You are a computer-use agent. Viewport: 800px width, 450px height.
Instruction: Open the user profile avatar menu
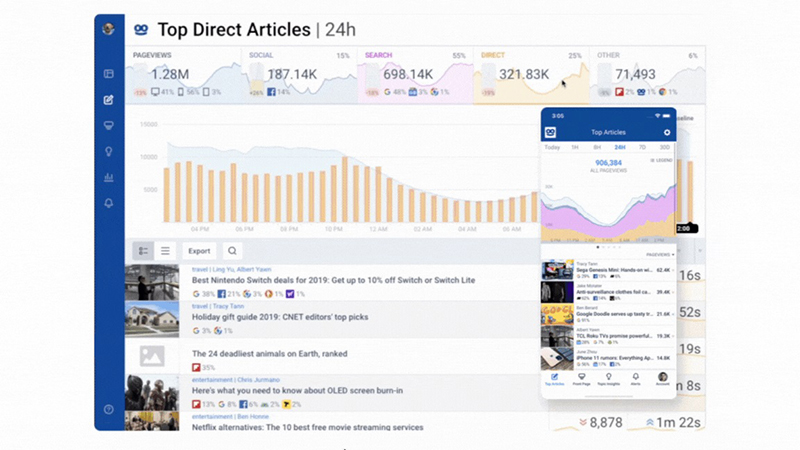point(108,28)
